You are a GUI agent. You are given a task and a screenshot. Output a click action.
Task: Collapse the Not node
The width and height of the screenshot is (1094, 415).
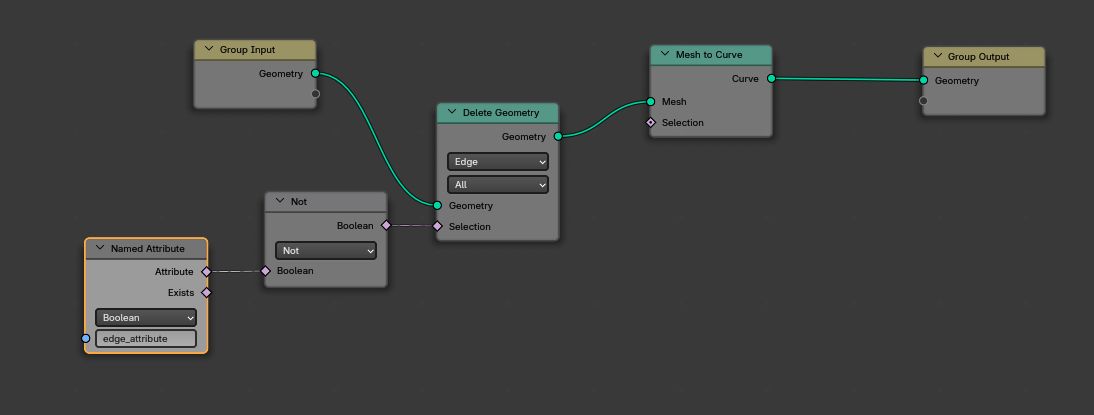coord(279,201)
